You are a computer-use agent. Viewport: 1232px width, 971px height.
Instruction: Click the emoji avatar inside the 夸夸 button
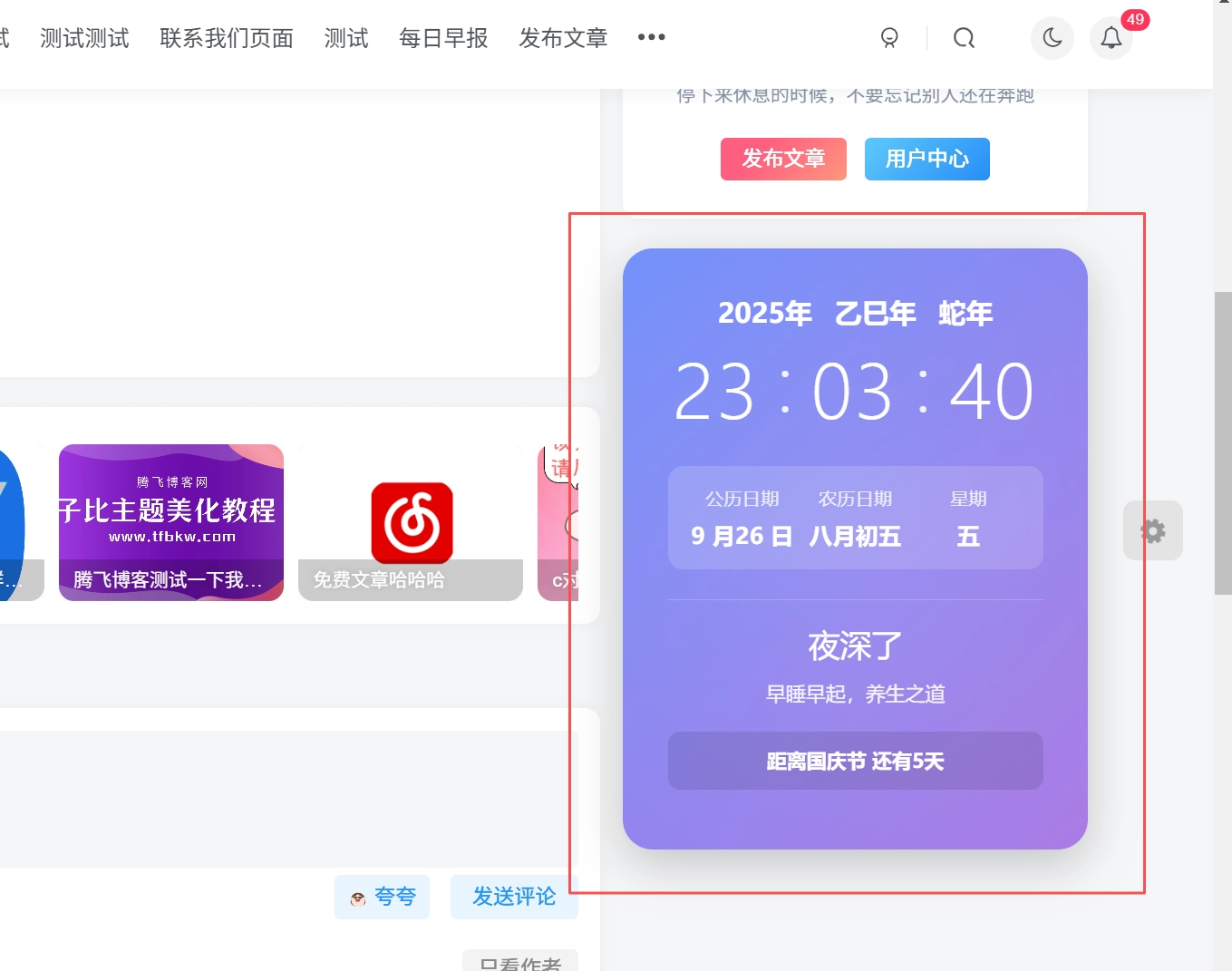click(358, 898)
